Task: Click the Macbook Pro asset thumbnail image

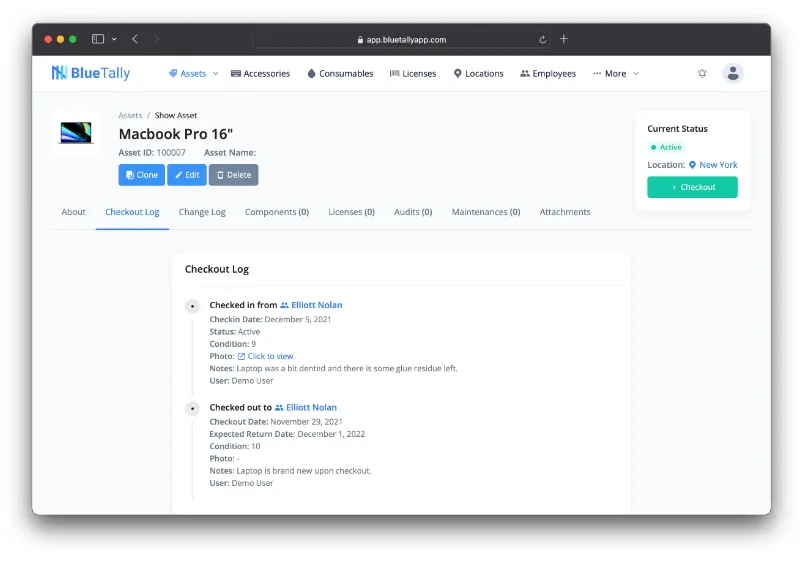Action: click(x=76, y=133)
